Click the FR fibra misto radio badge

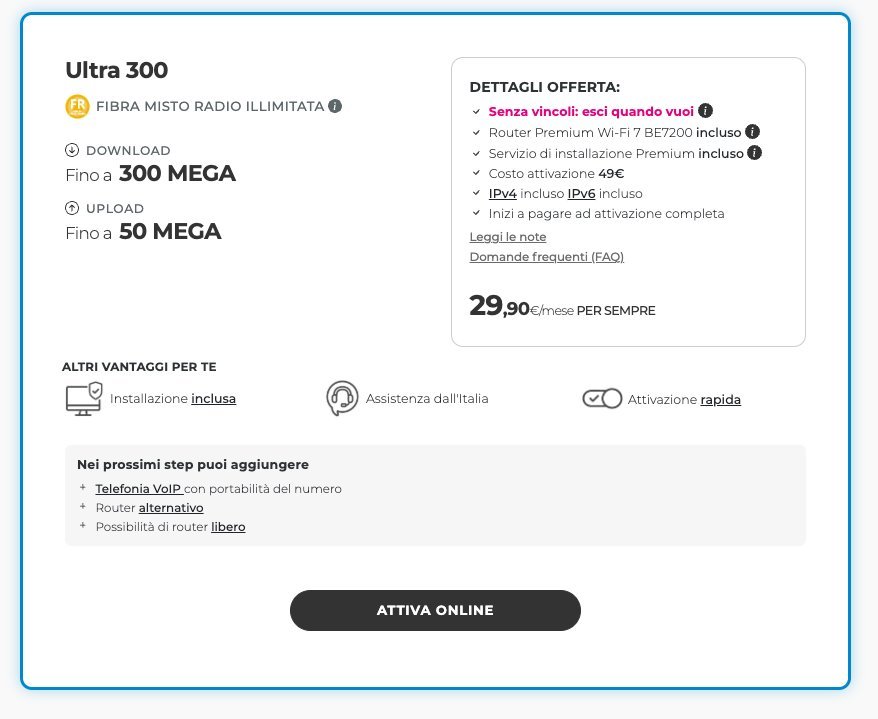coord(78,106)
